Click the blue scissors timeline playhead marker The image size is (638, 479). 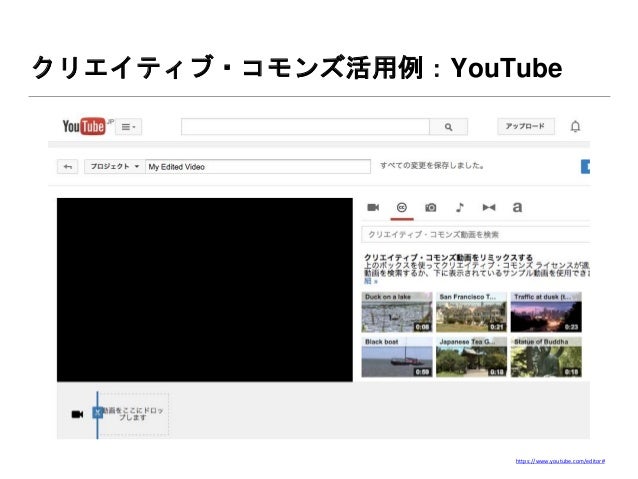click(x=97, y=413)
